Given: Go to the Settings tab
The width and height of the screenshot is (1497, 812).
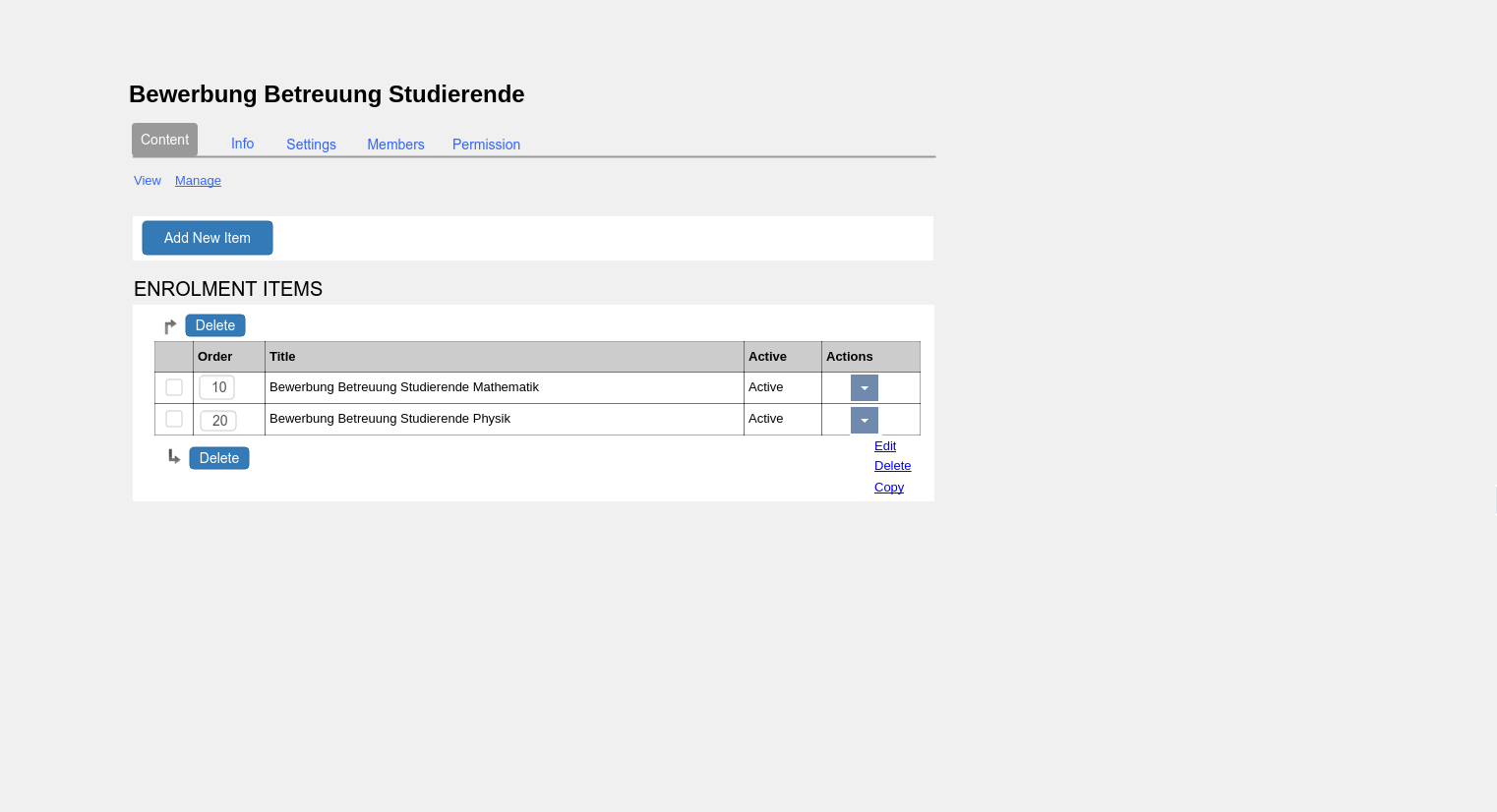Looking at the screenshot, I should [x=311, y=145].
